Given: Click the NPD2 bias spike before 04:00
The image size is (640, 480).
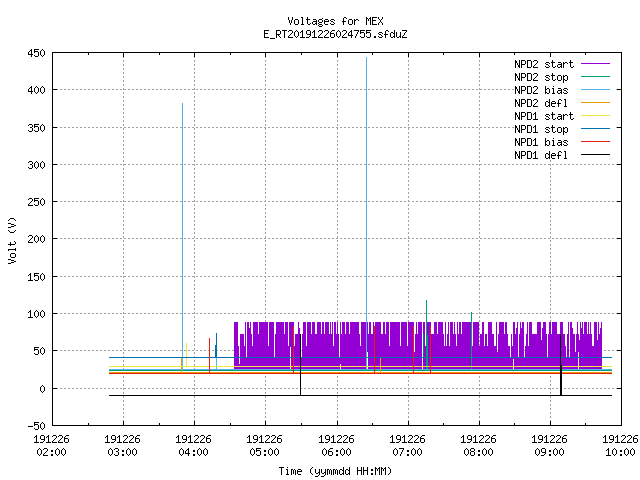Looking at the screenshot, I should (182, 236).
